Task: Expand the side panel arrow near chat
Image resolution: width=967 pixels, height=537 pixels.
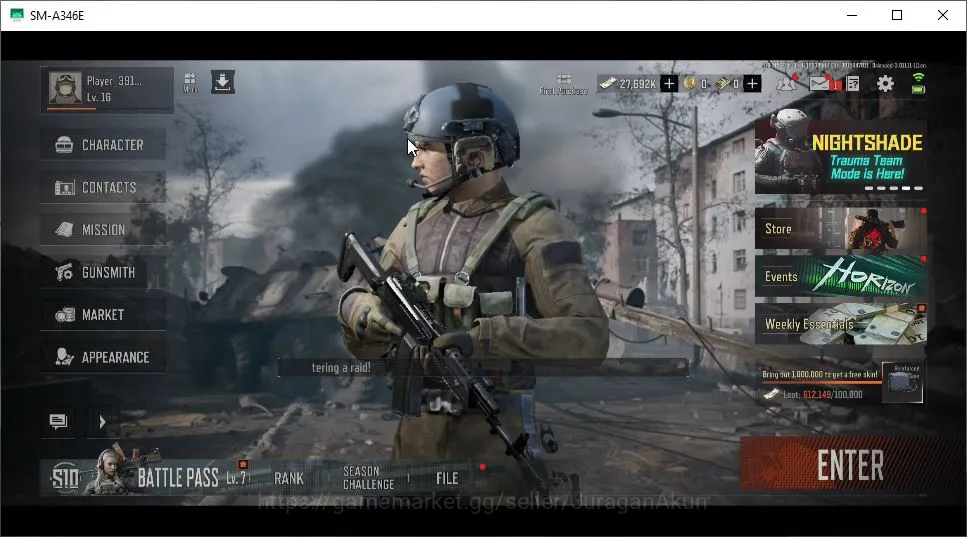Action: 102,422
